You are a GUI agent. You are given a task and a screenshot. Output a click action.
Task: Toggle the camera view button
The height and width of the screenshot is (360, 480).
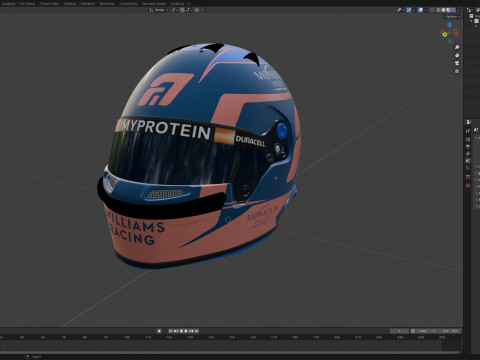457,63
